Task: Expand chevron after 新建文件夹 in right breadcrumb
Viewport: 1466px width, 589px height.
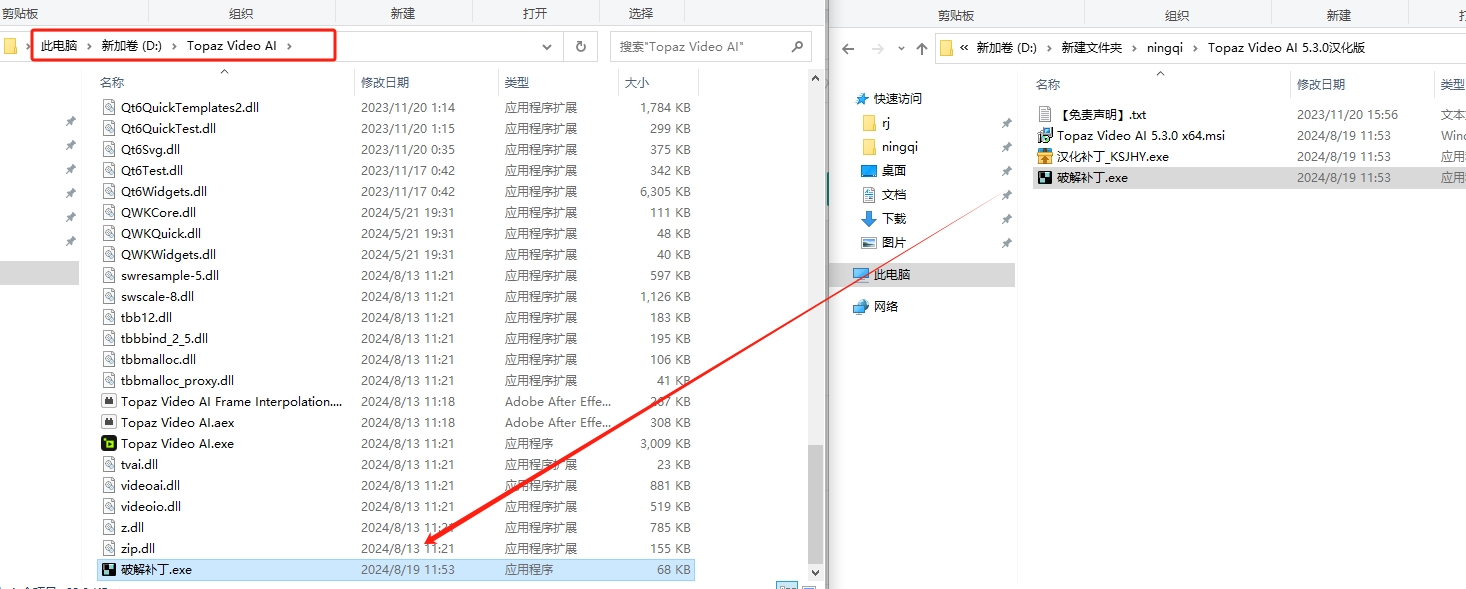Action: point(1134,48)
